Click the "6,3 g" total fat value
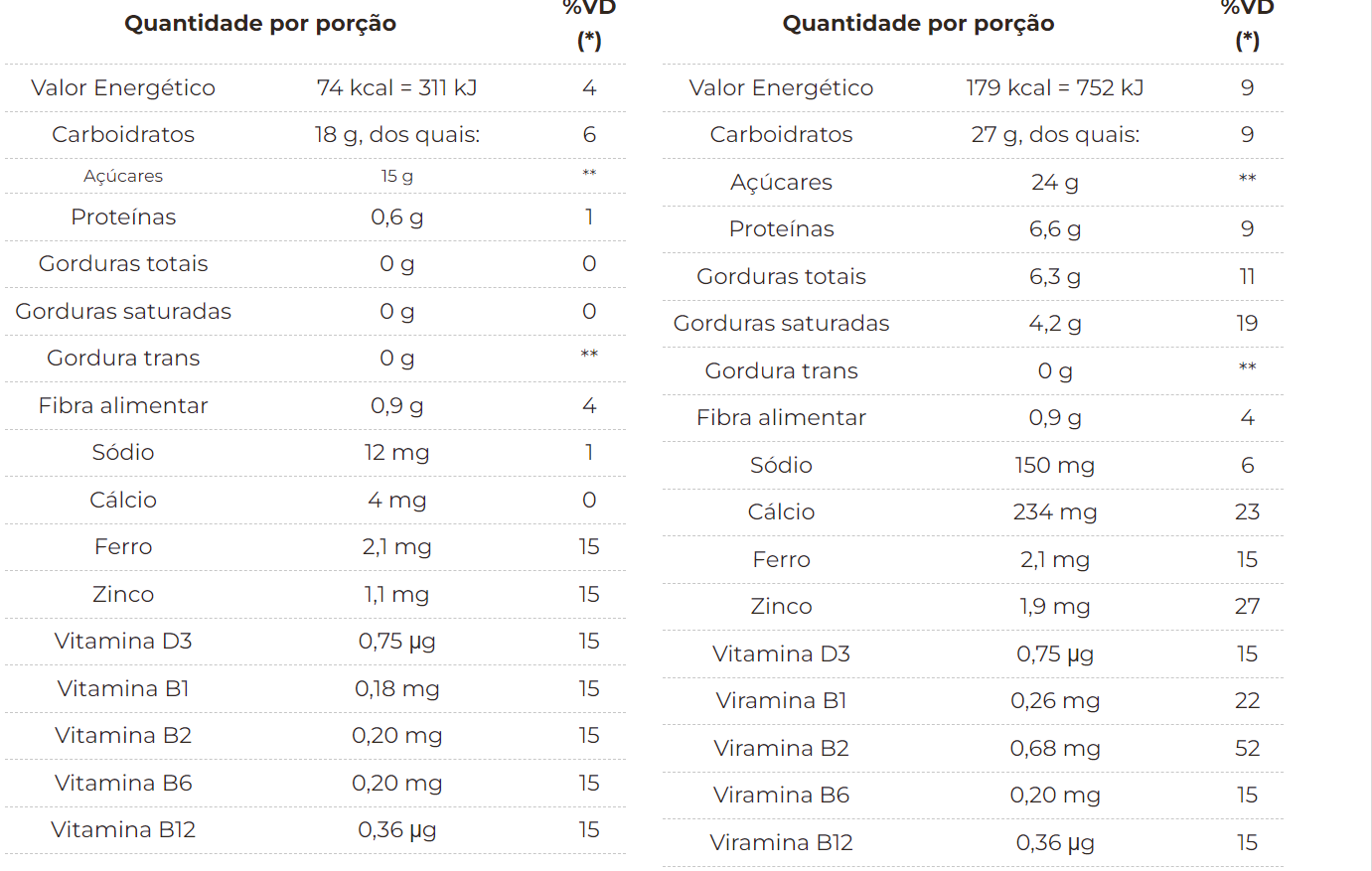 (x=1054, y=276)
